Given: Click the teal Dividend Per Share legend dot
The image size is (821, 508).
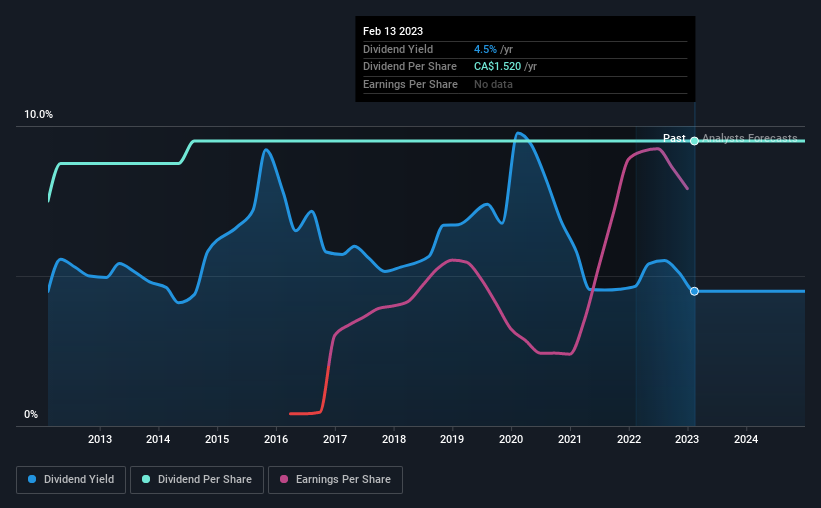Looking at the screenshot, I should tap(146, 479).
